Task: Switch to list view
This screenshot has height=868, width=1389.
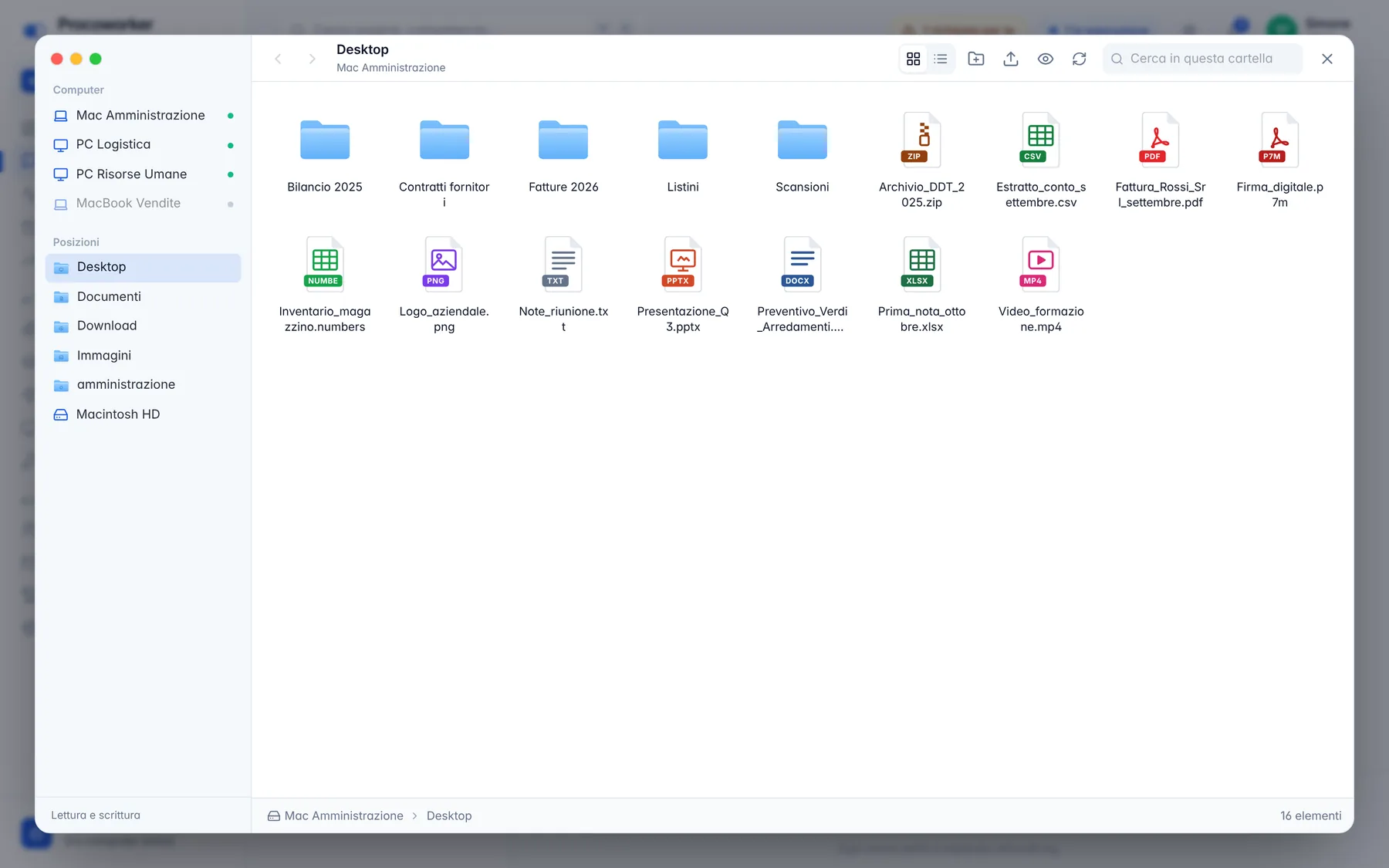Action: (x=941, y=59)
